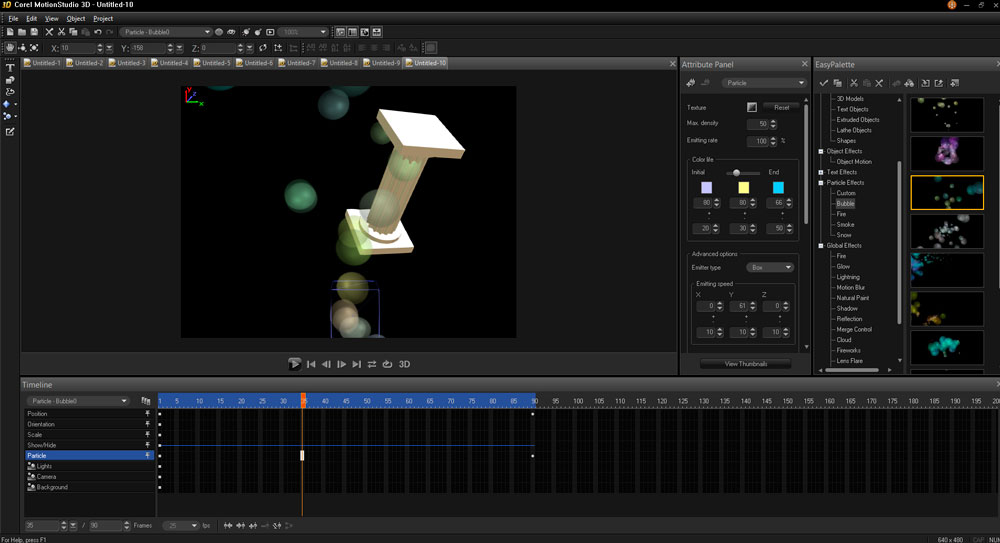Click the texture icon beside Reset
1000x543 pixels.
click(752, 107)
